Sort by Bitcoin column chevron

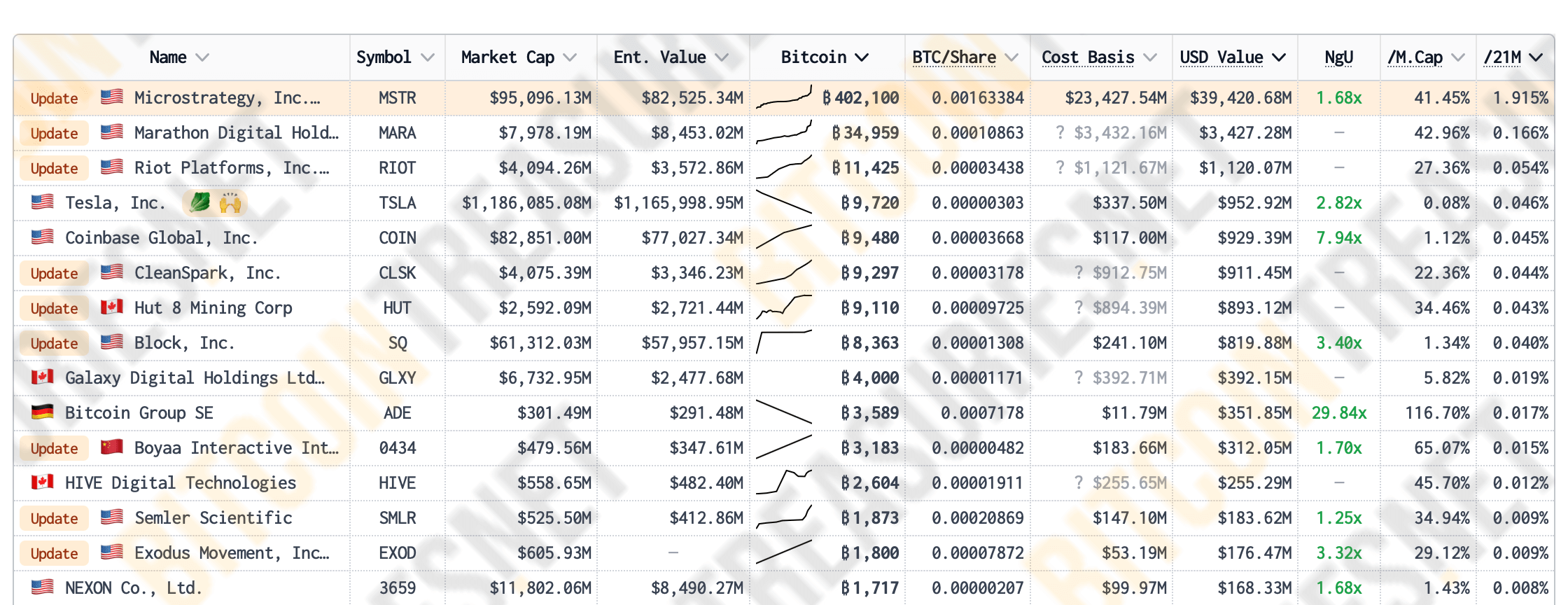coord(862,57)
